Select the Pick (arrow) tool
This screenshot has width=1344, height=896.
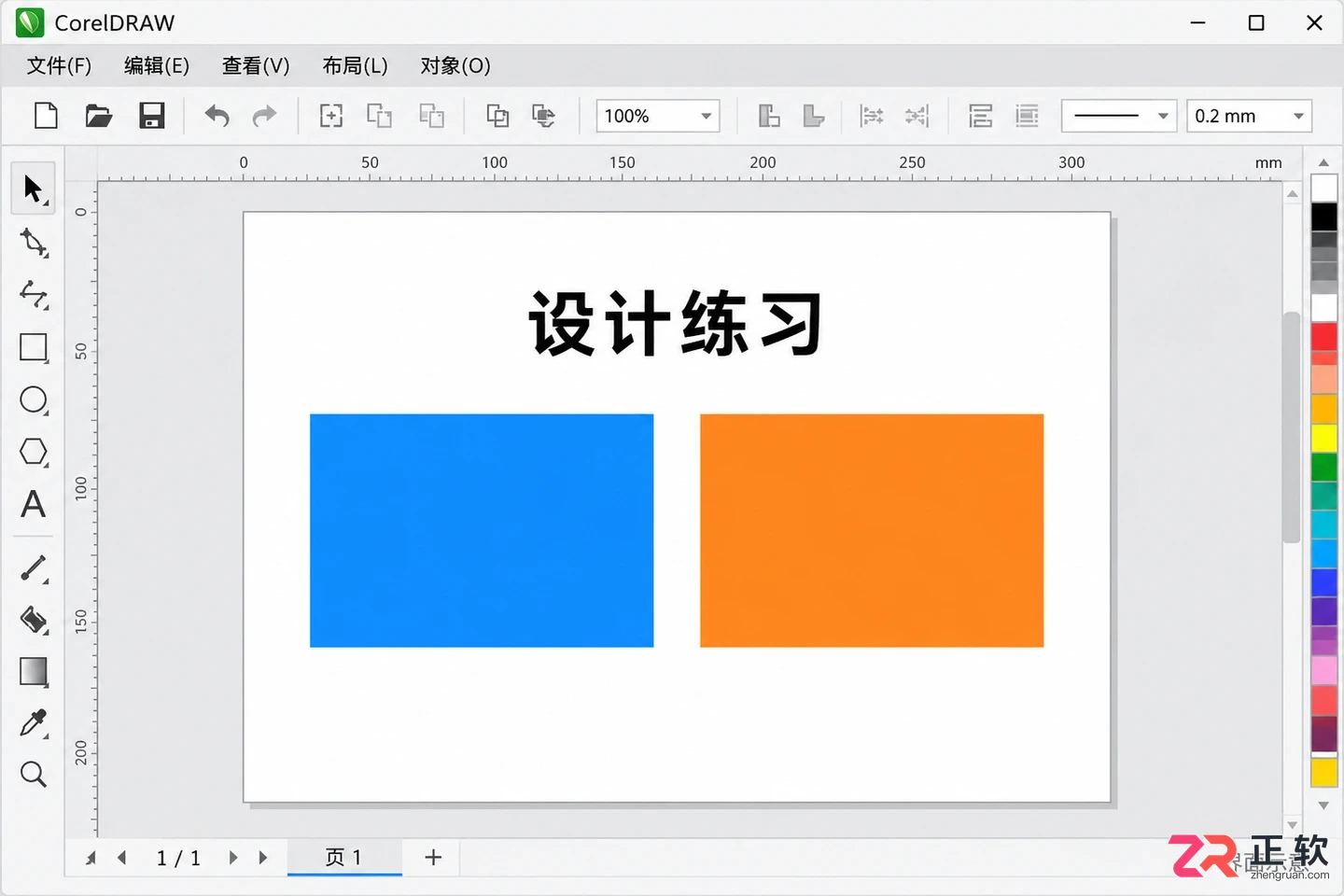(34, 189)
